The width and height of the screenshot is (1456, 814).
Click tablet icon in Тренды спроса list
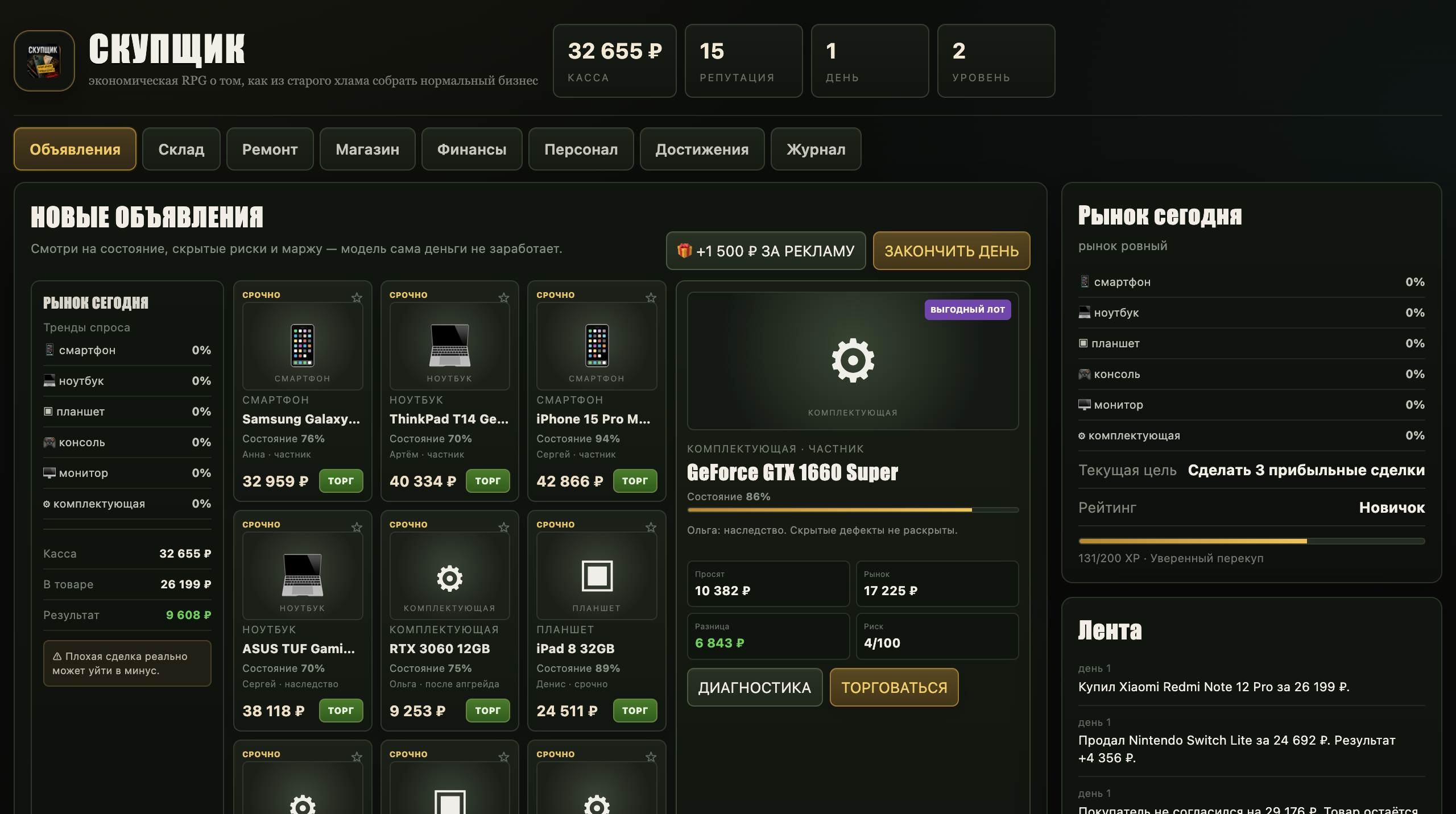click(48, 412)
